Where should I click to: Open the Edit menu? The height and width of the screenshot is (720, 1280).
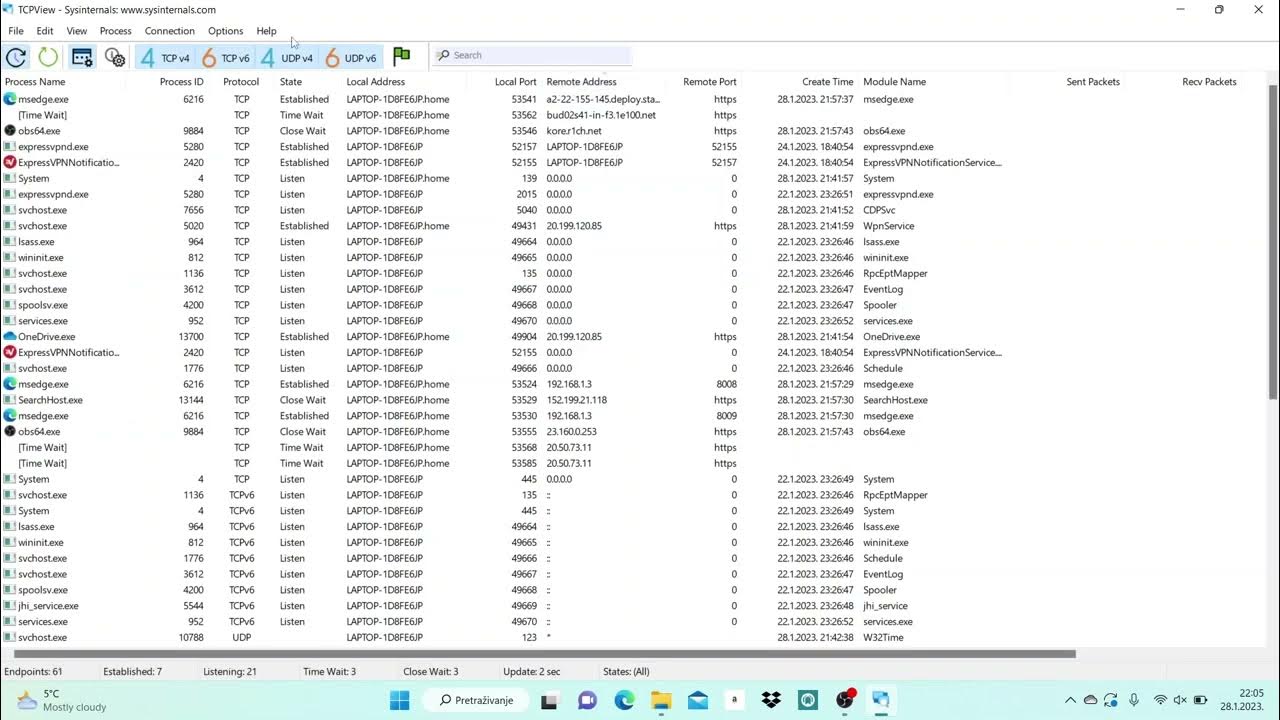(45, 31)
